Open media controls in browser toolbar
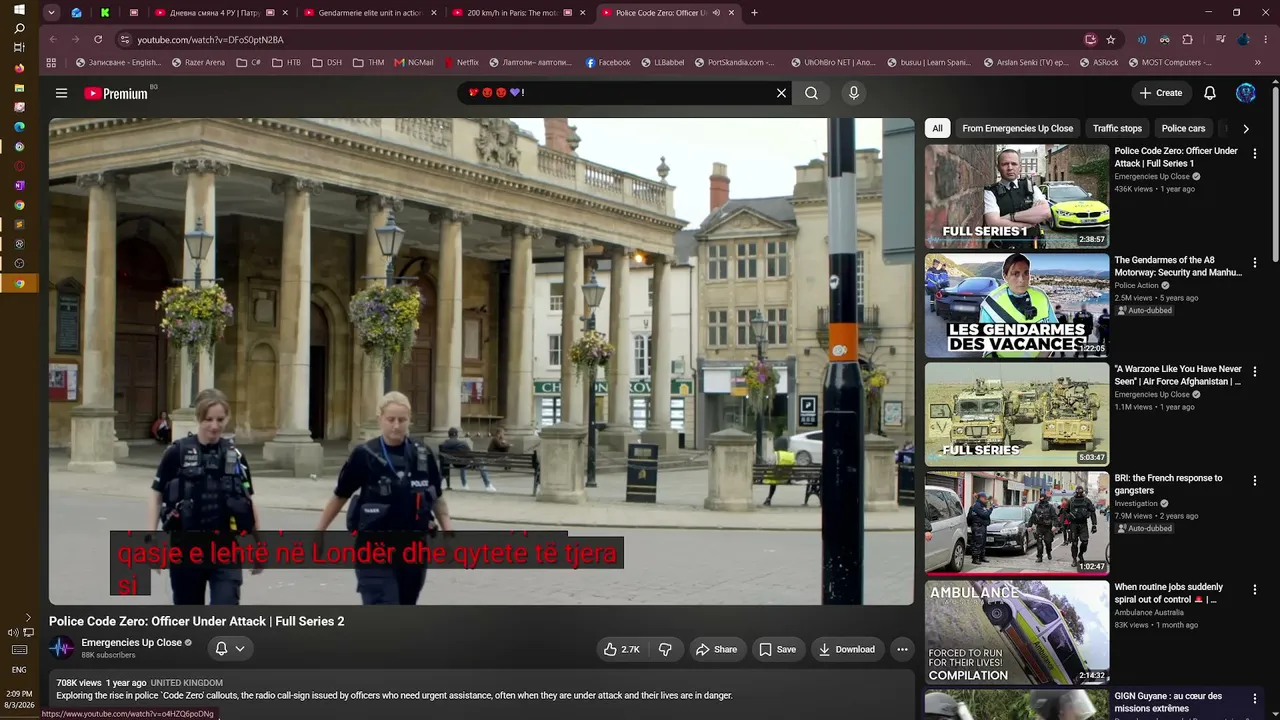Viewport: 1280px width, 720px height. pyautogui.click(x=1221, y=40)
